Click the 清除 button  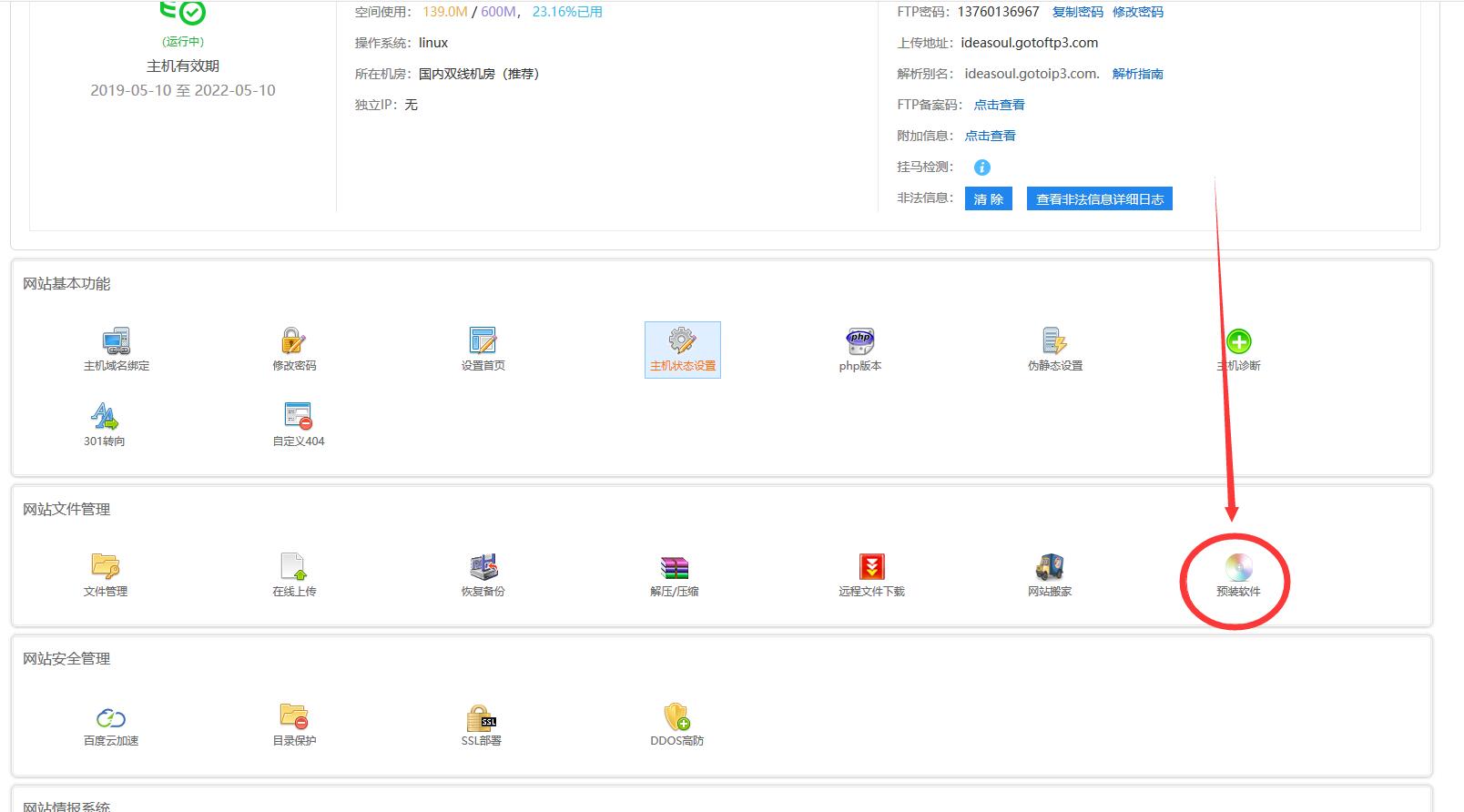(989, 199)
